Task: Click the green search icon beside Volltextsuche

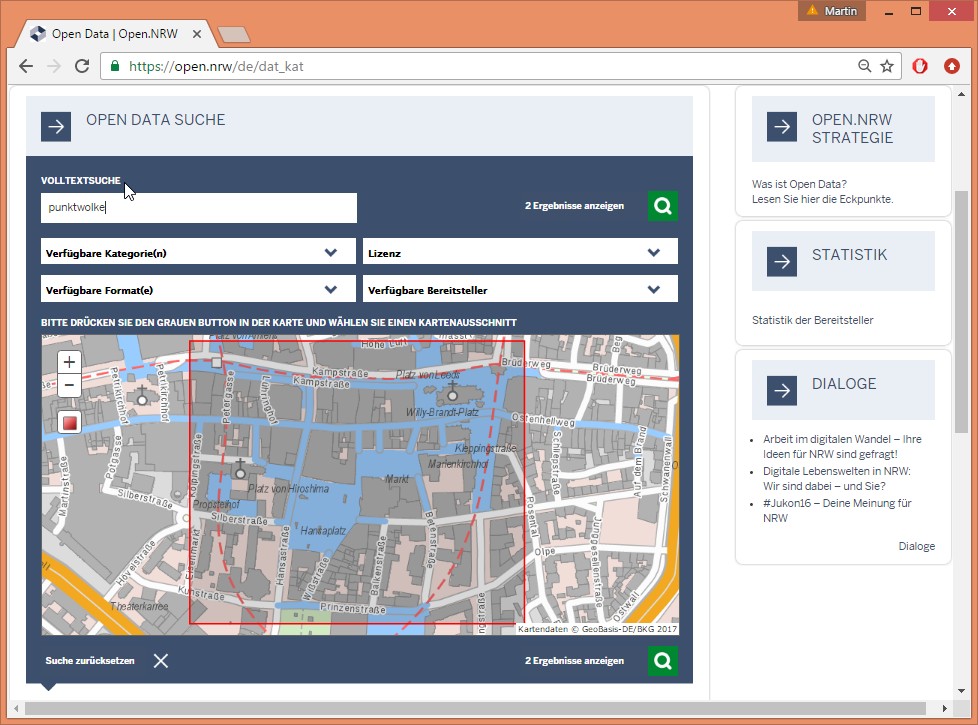Action: [662, 207]
